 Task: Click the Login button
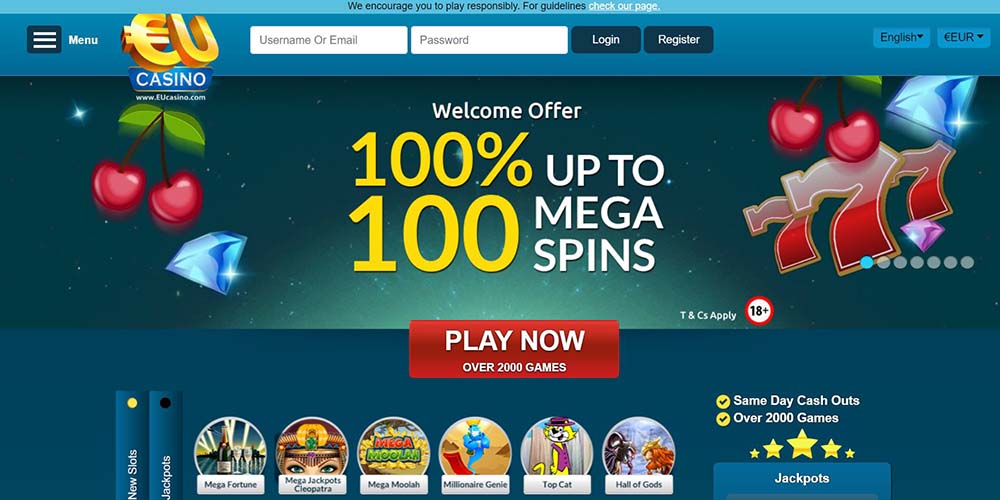click(x=606, y=40)
